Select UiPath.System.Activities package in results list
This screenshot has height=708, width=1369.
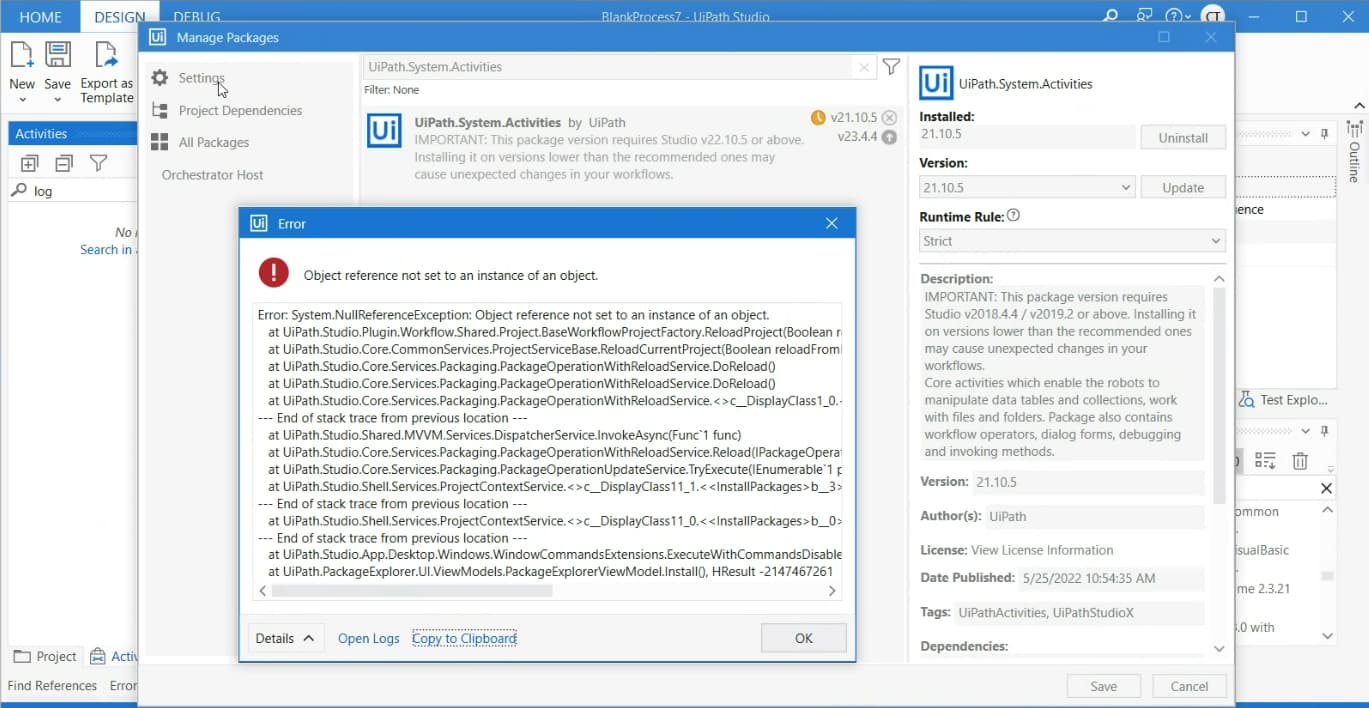point(632,148)
